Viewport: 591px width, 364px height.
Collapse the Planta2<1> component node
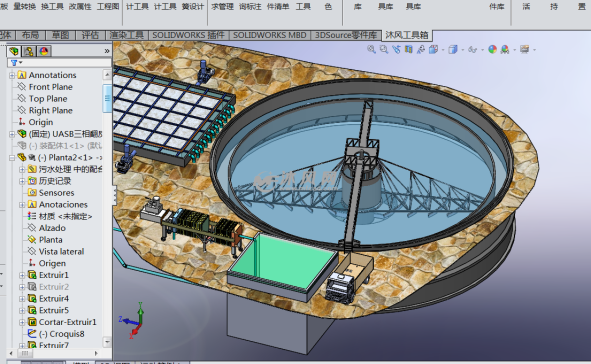[12, 158]
